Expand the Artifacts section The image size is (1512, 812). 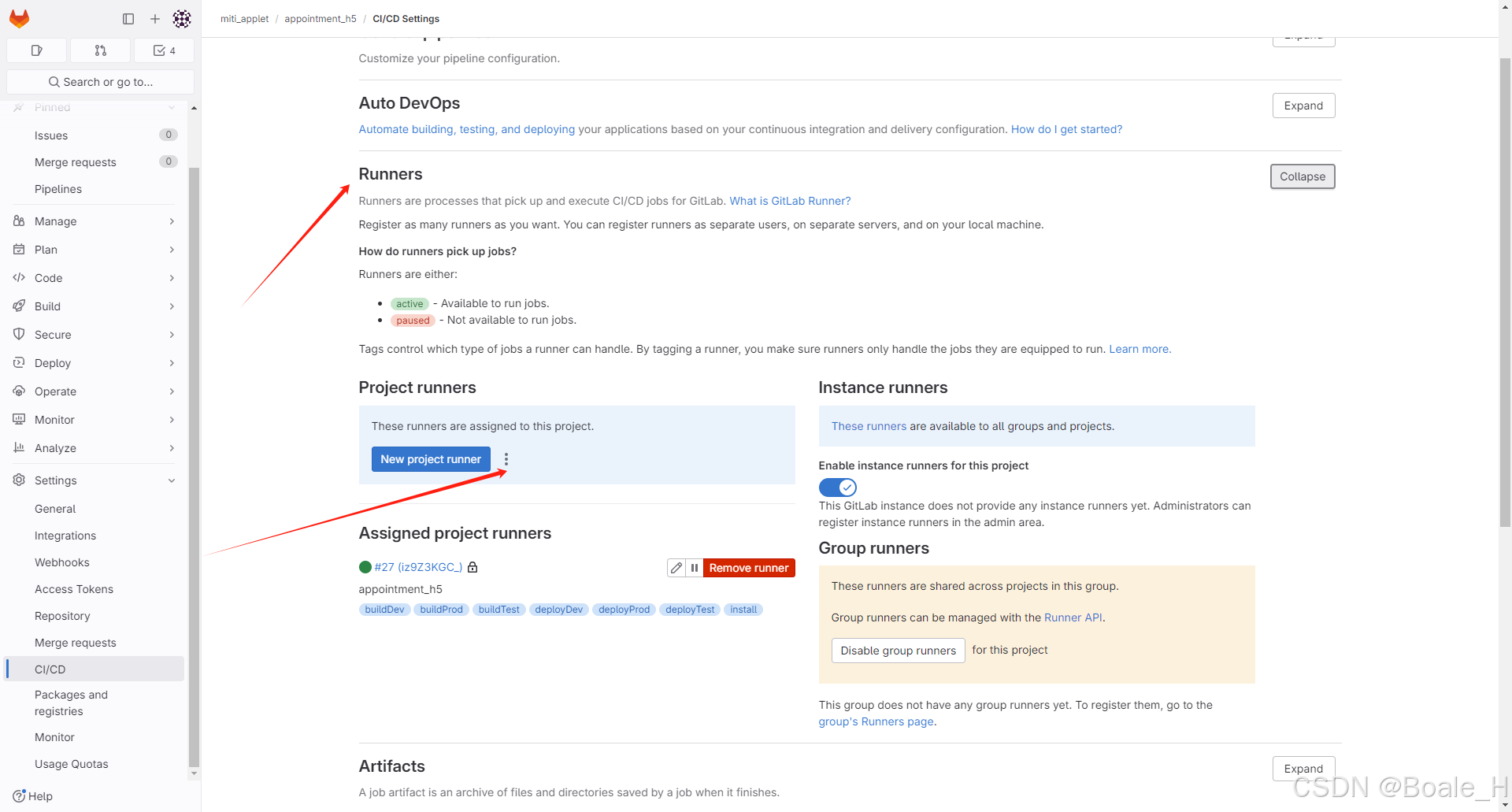click(1303, 769)
